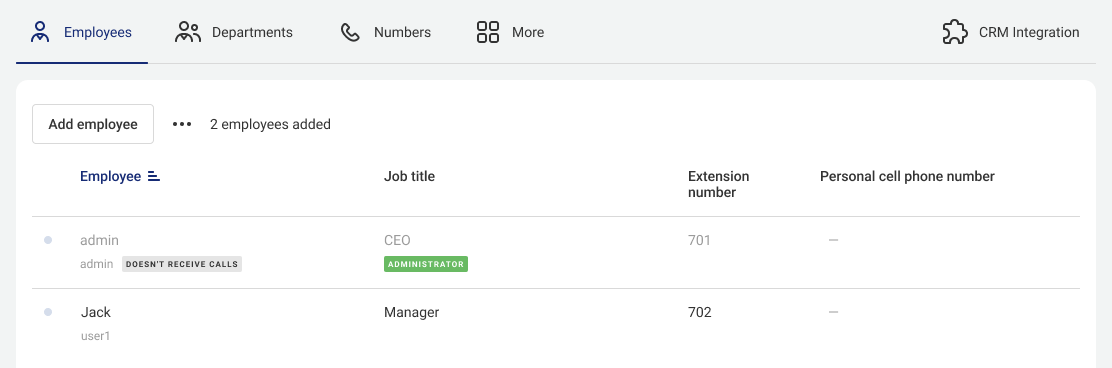
Task: Click the Add employee button
Action: [x=93, y=124]
